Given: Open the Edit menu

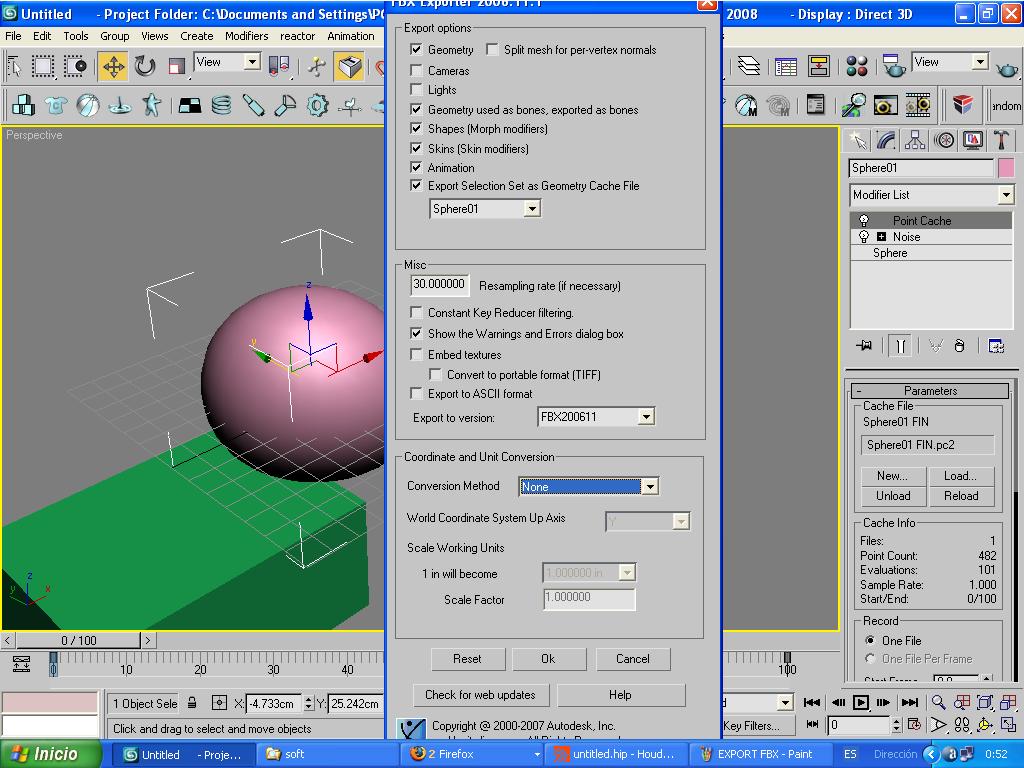Looking at the screenshot, I should (42, 36).
